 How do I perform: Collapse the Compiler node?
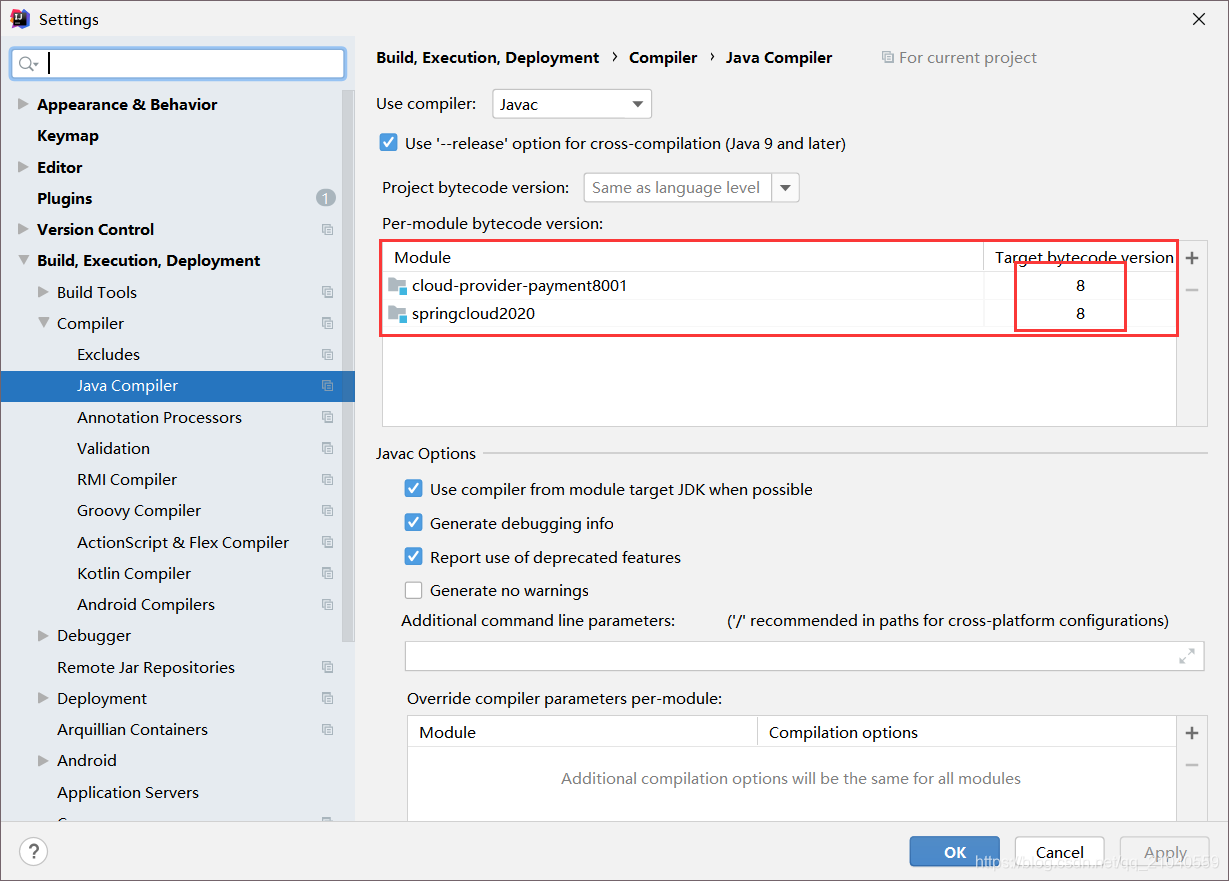pos(43,323)
